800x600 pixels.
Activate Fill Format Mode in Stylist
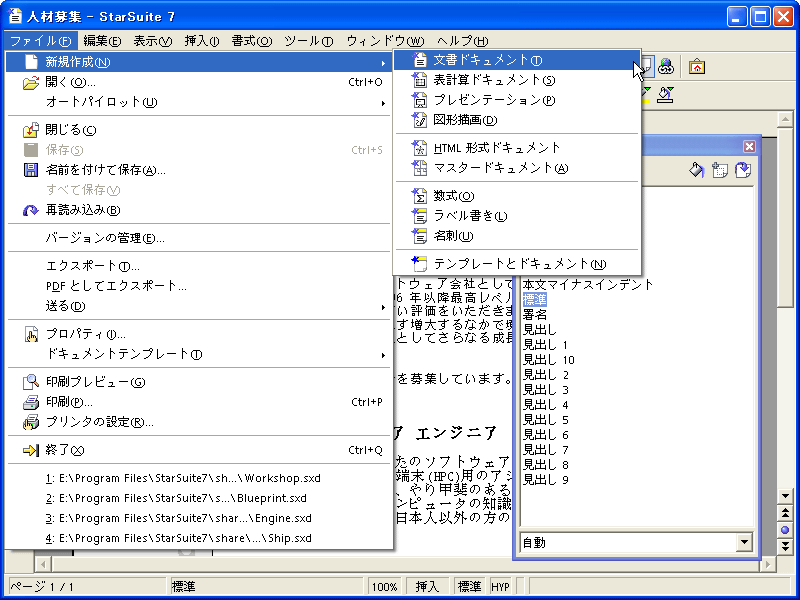coord(697,170)
